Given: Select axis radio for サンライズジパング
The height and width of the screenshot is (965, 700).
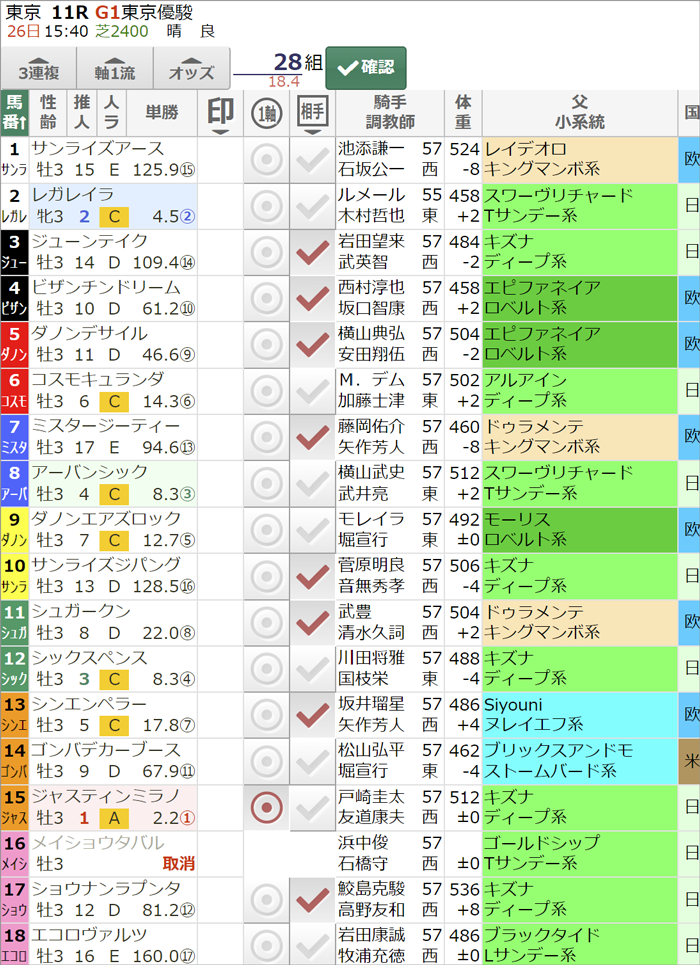Looking at the screenshot, I should pyautogui.click(x=267, y=576).
